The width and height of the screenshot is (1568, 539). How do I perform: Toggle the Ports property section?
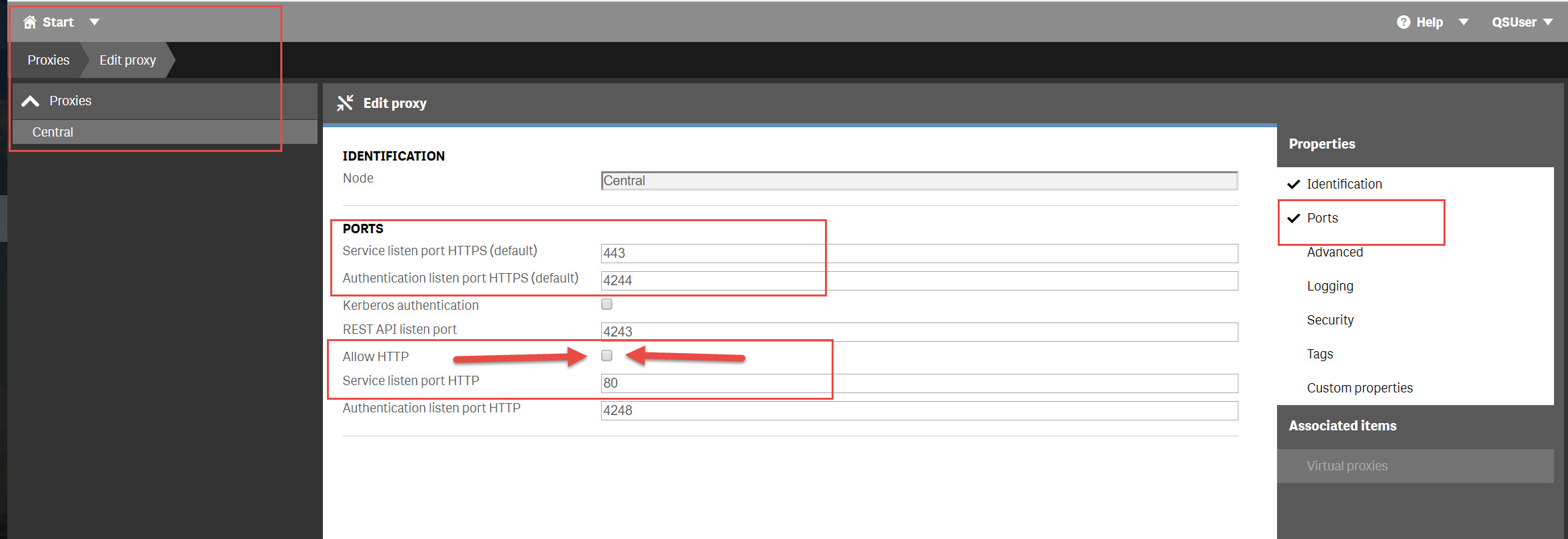[x=1322, y=218]
